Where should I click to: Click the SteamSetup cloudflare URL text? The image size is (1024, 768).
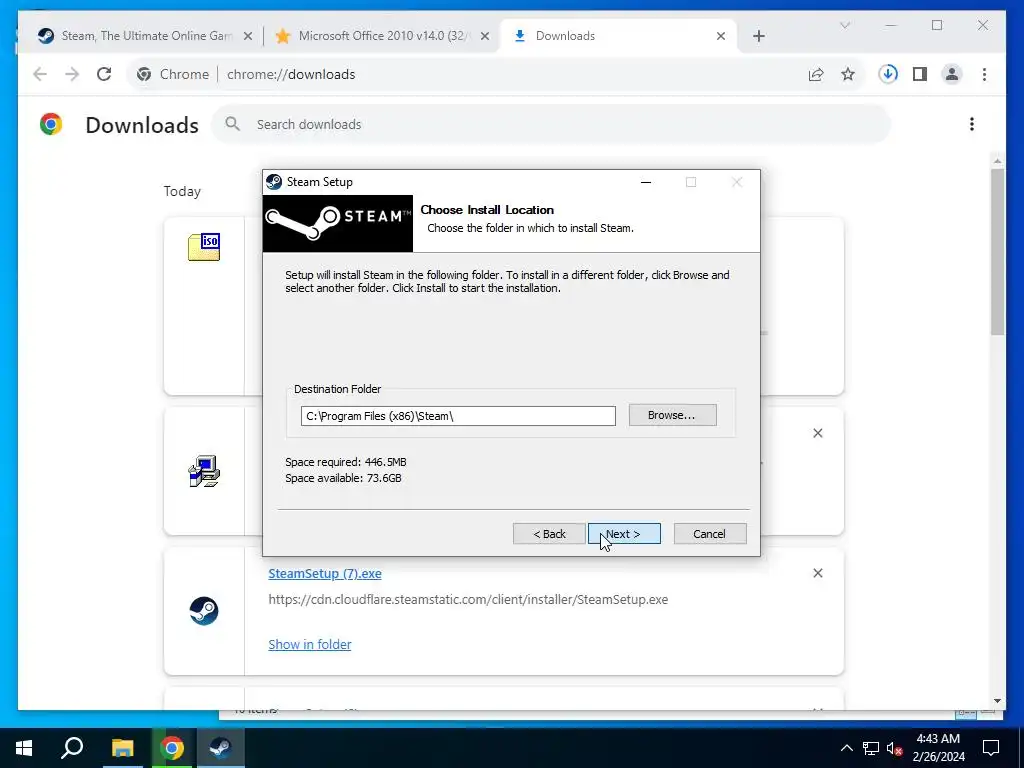click(x=468, y=600)
